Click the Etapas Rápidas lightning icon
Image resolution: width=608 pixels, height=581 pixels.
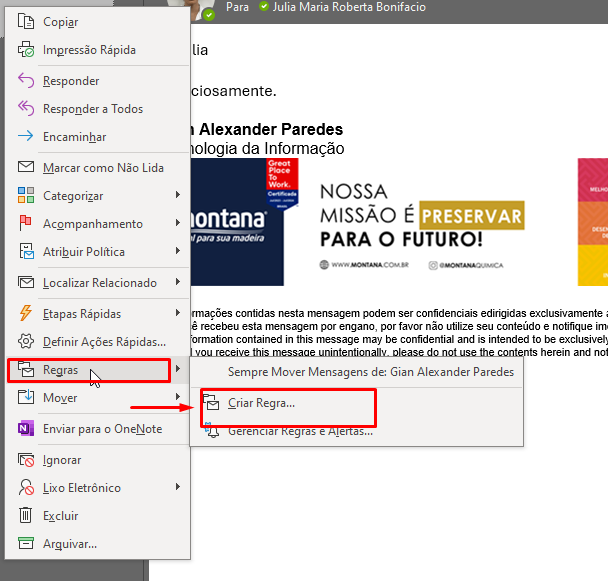click(25, 313)
